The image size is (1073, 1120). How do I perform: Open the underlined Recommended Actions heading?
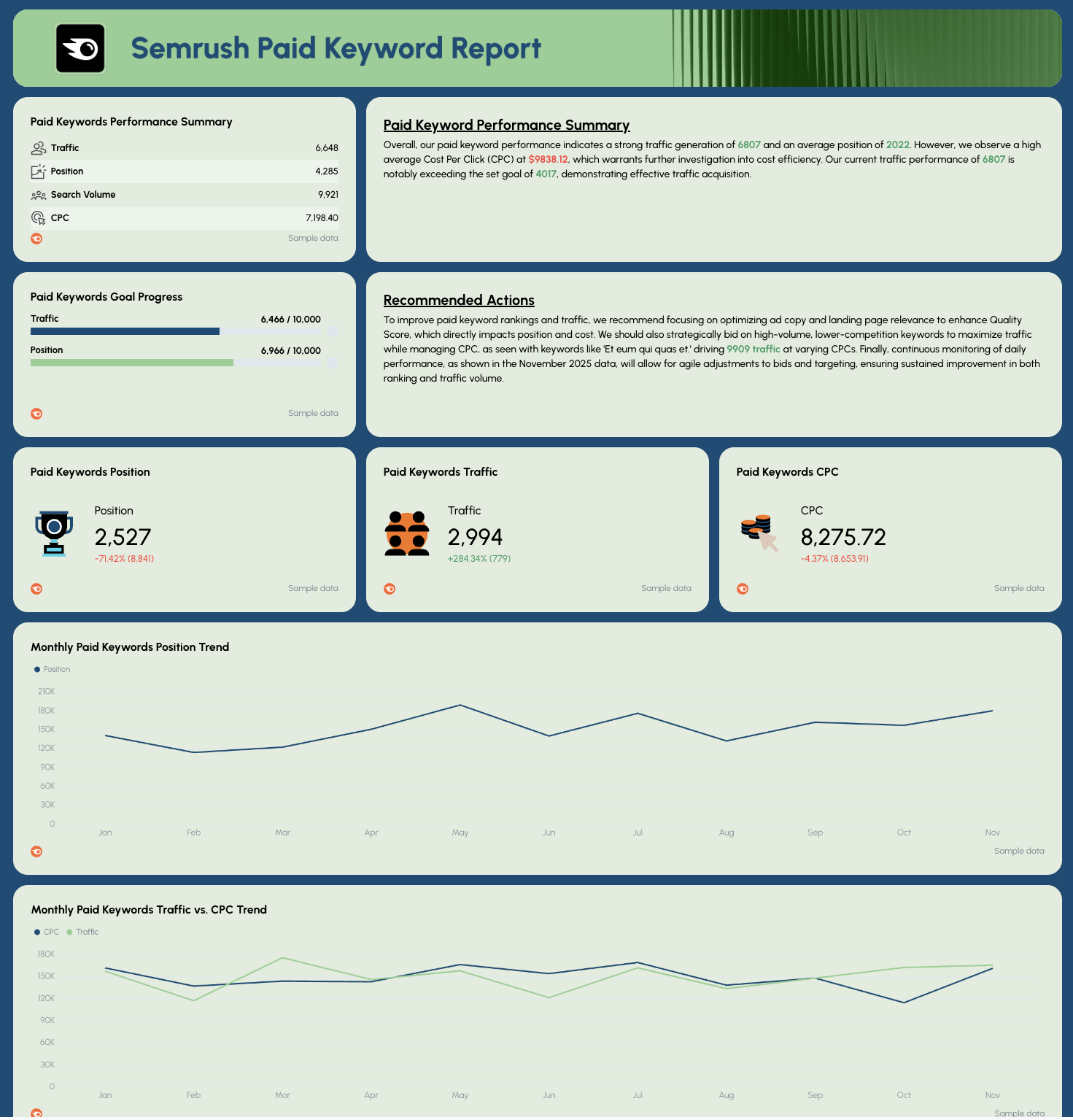pos(459,301)
